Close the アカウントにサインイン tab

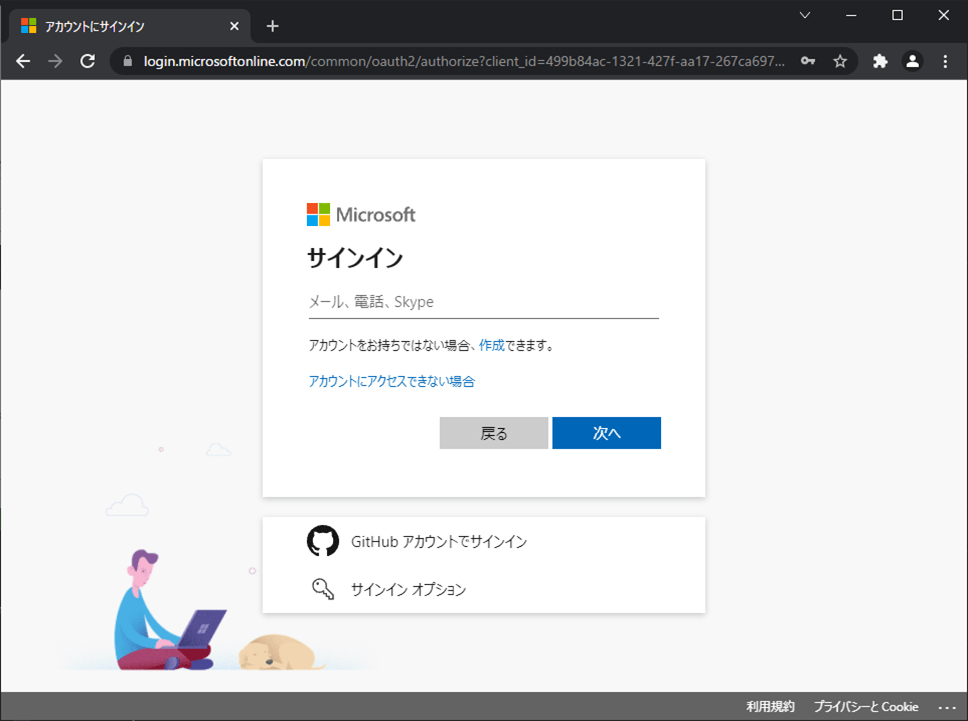coord(234,26)
